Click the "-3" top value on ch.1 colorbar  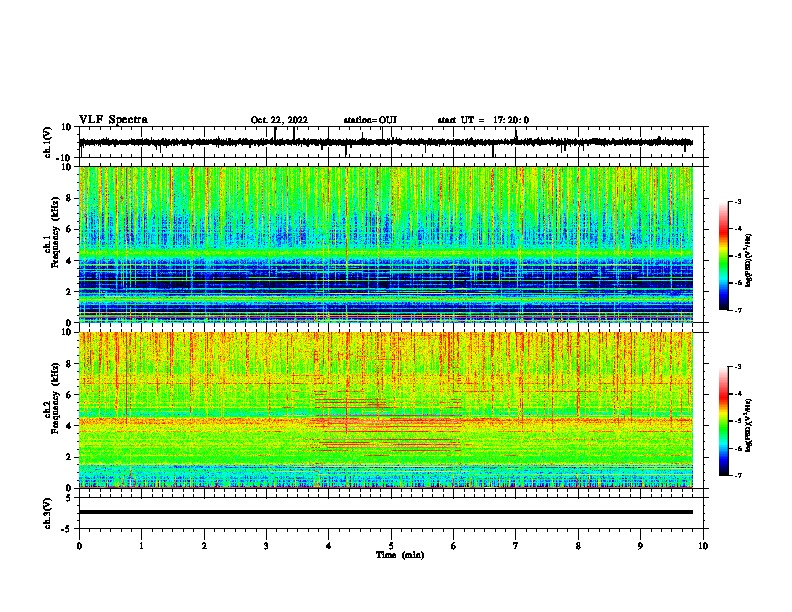click(738, 202)
